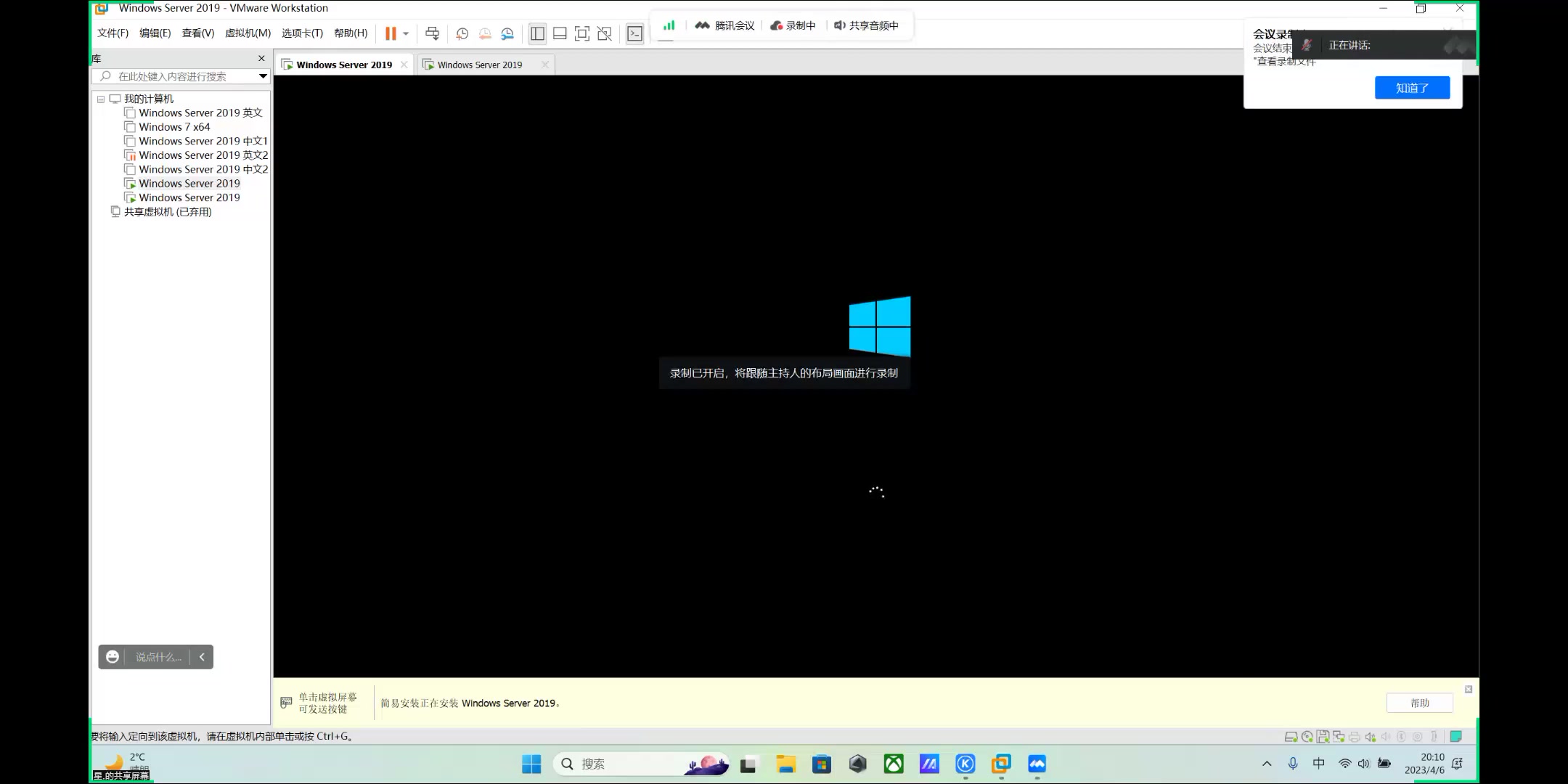1568x784 pixels.
Task: Expand the library search filter dropdown
Action: click(263, 76)
